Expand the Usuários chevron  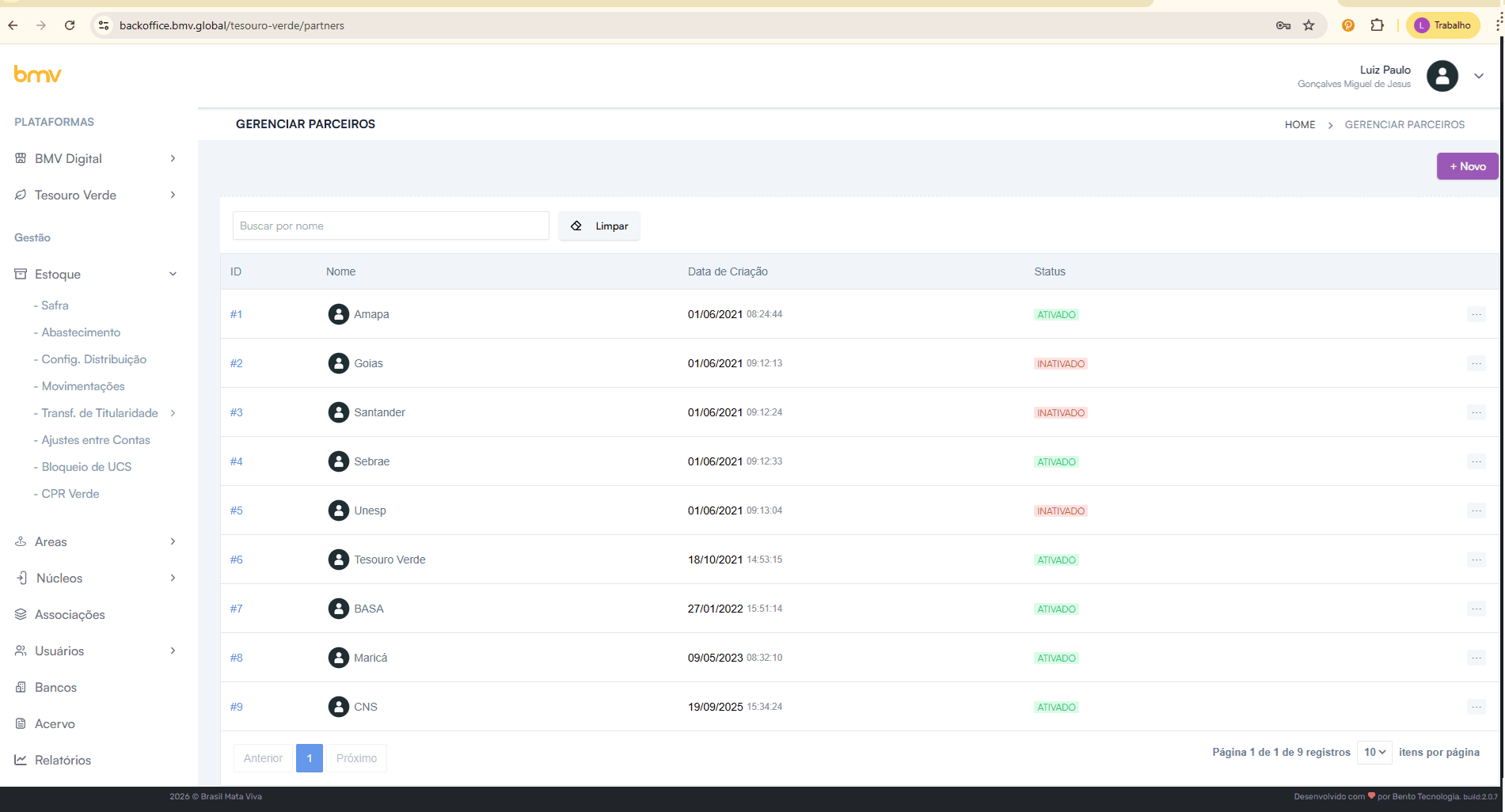click(173, 651)
